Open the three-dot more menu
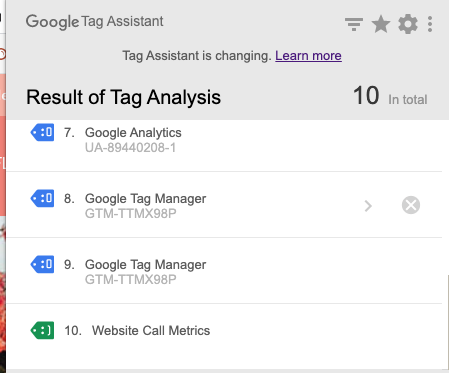 (430, 24)
